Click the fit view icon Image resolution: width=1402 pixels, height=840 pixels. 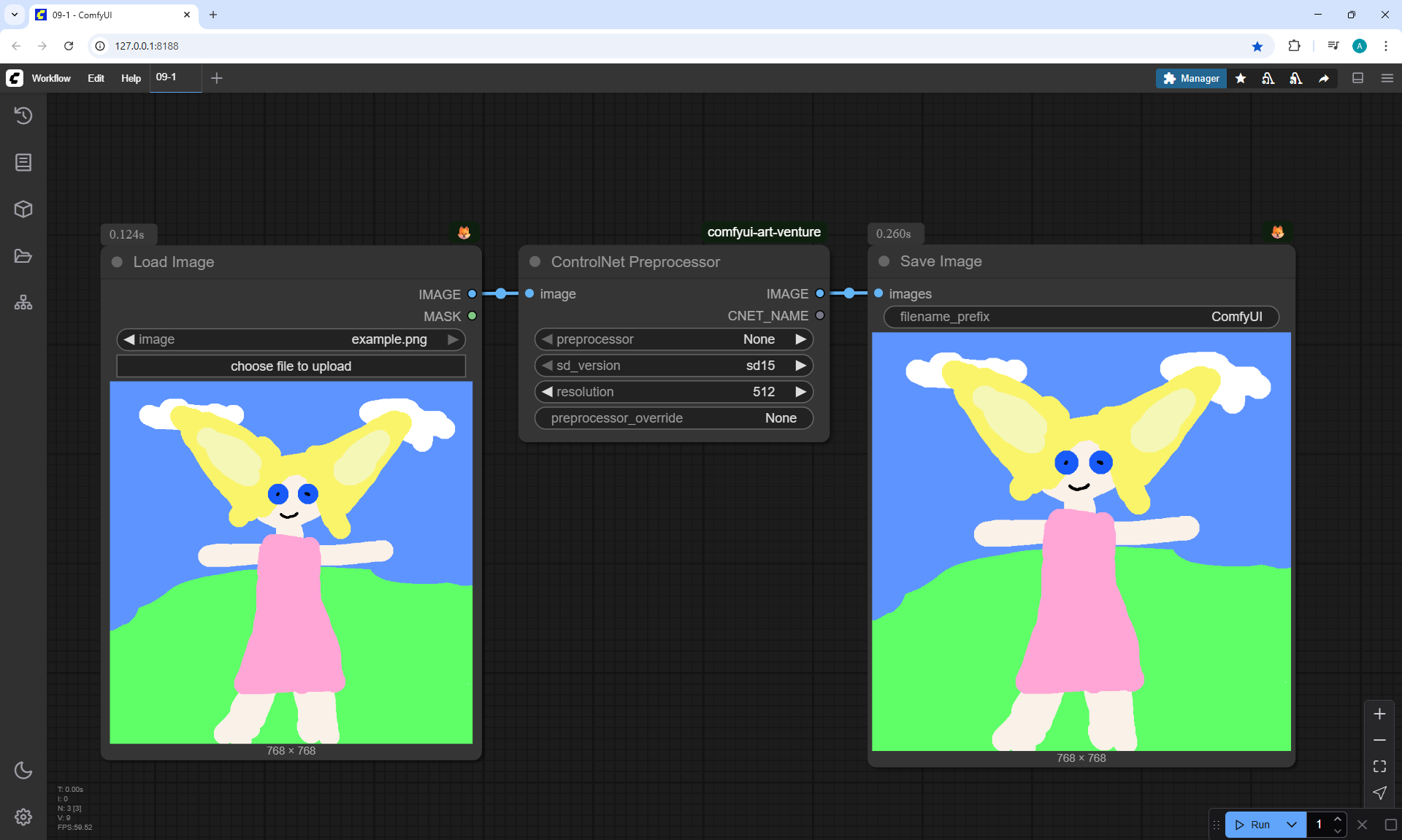pos(1379,766)
